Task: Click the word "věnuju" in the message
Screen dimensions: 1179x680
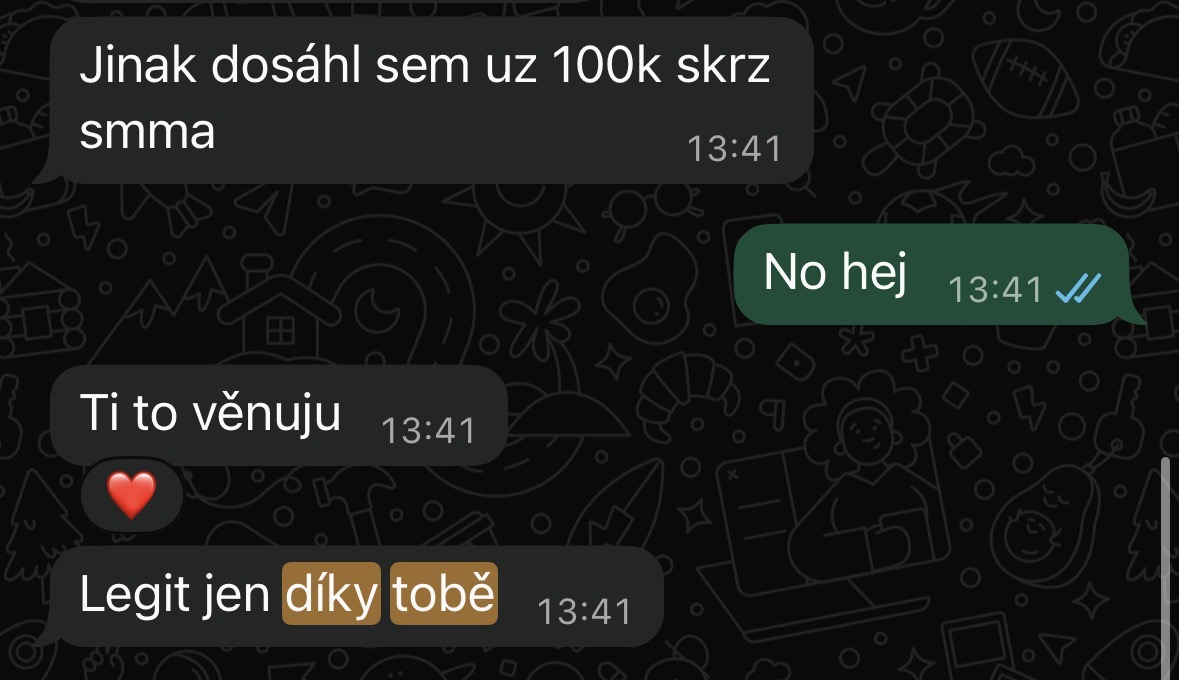Action: tap(266, 414)
